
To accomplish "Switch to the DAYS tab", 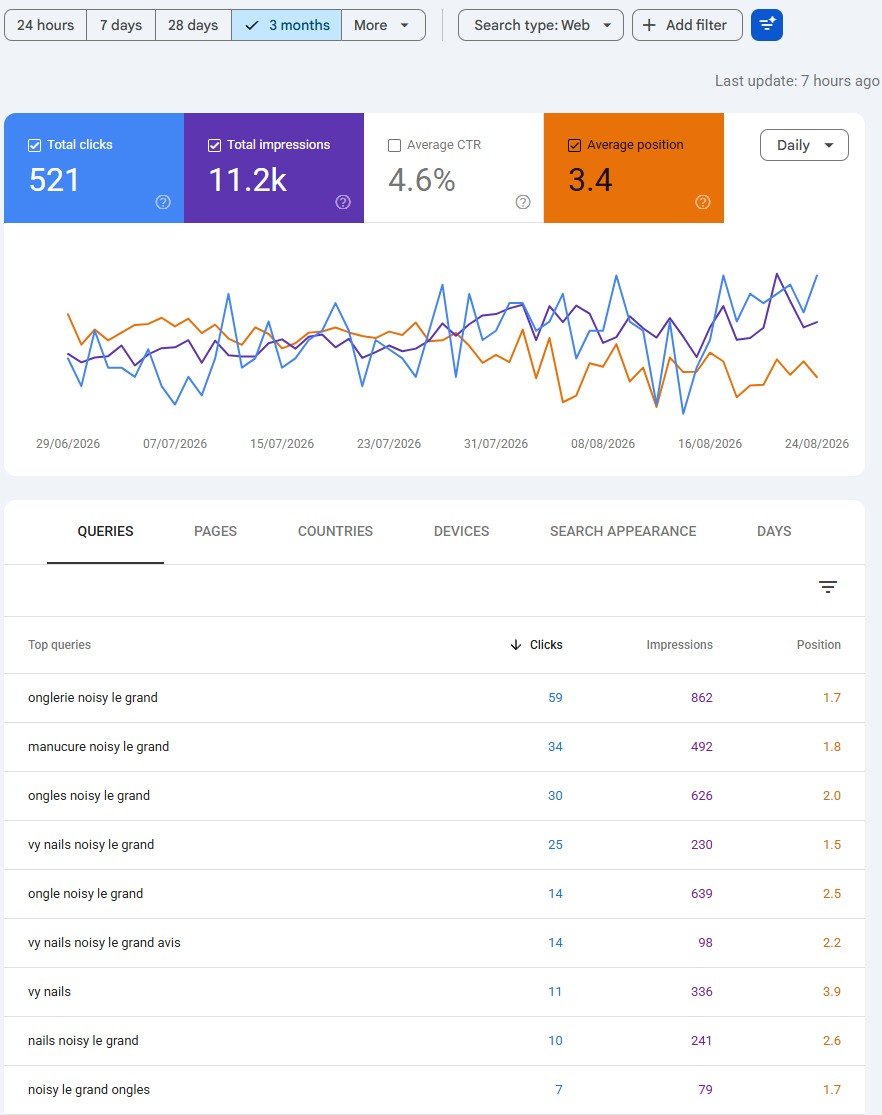I will 774,531.
